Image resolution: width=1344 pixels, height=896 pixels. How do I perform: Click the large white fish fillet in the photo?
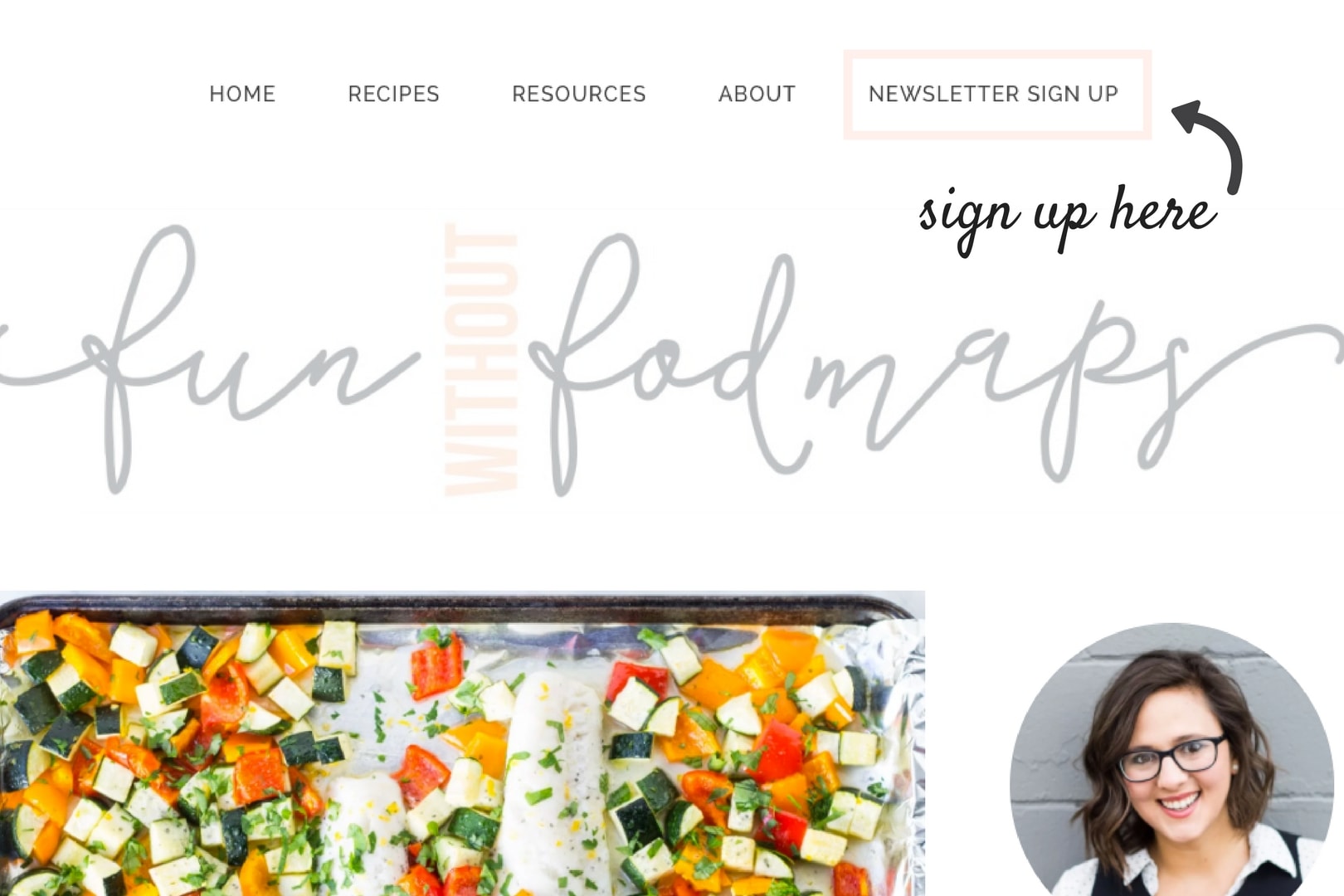point(556,784)
